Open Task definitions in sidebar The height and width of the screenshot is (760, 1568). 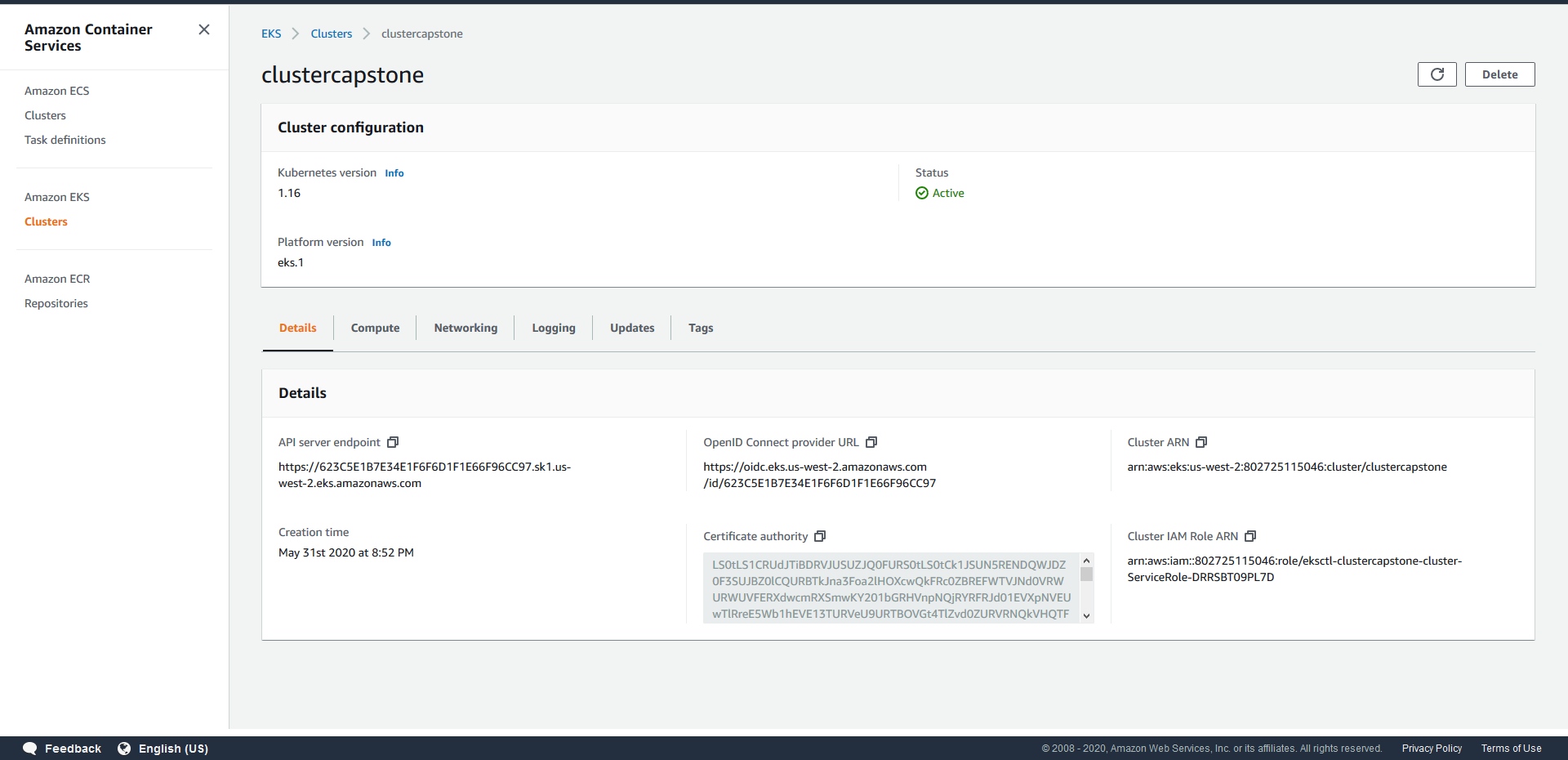tap(65, 140)
